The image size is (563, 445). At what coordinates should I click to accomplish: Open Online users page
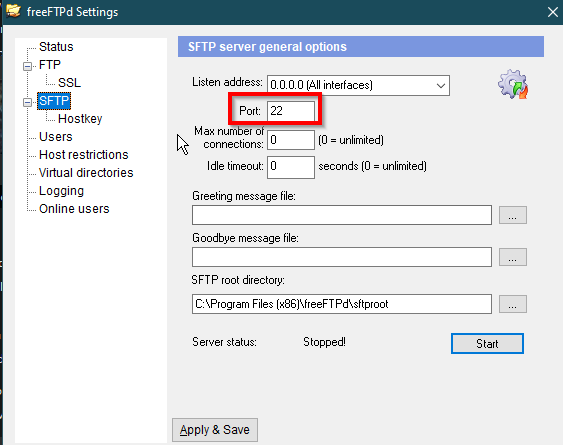click(74, 209)
